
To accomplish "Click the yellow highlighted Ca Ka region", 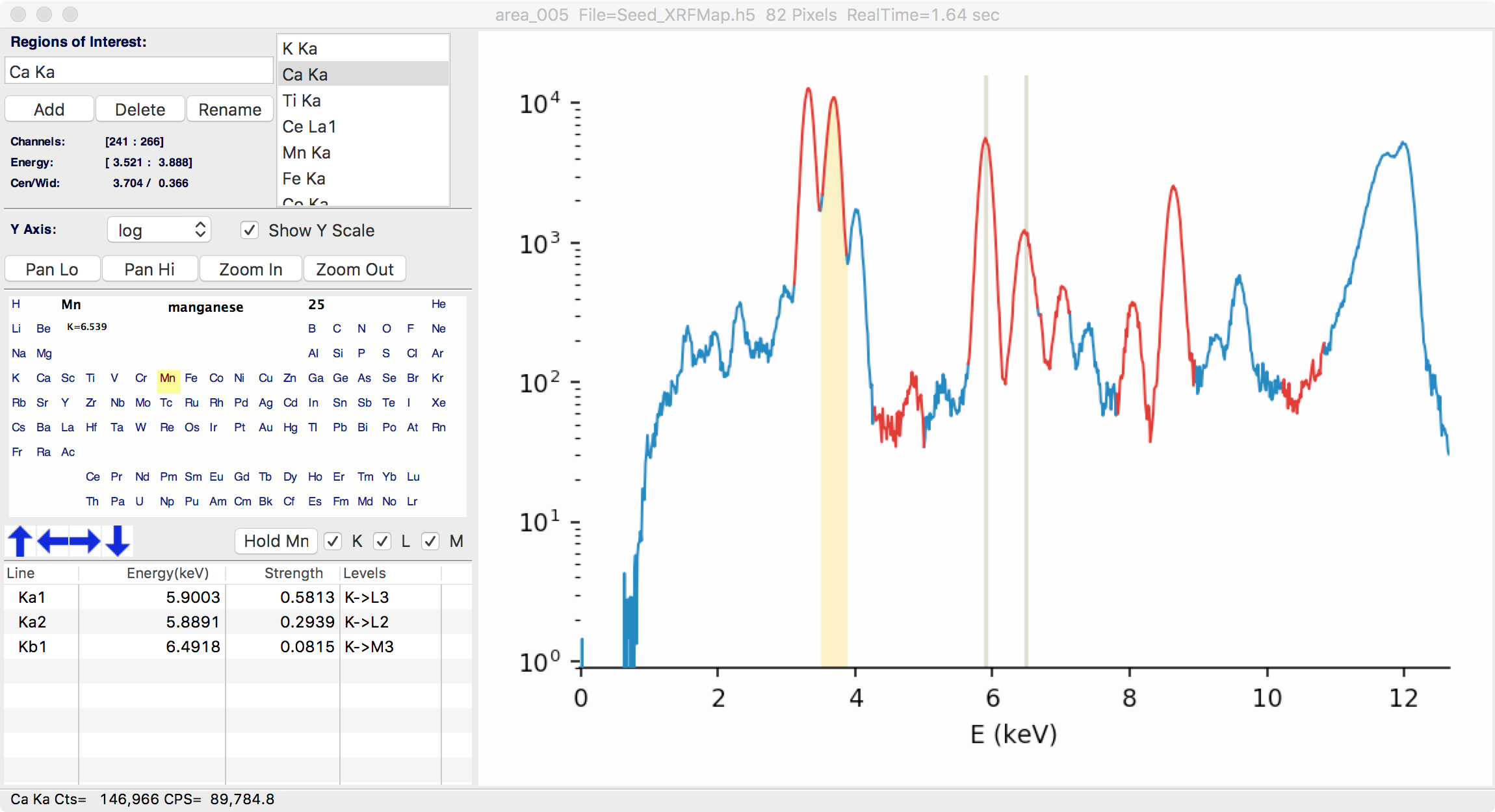I will (834, 455).
